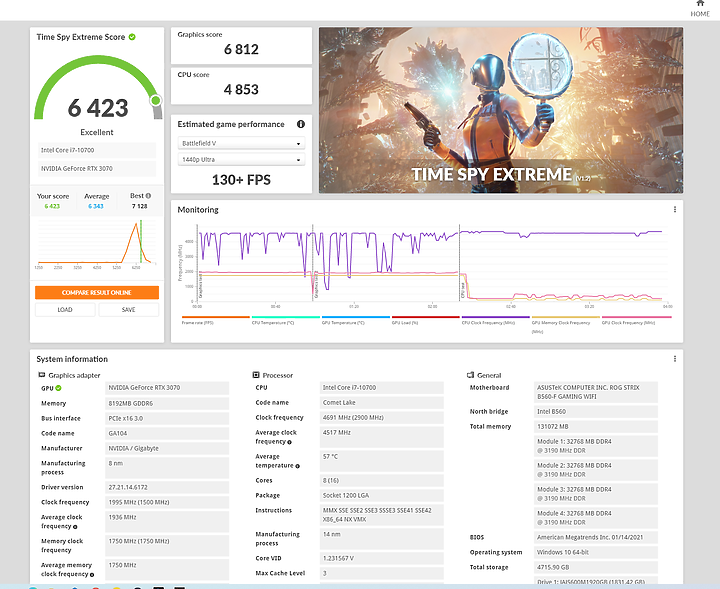Click the Graphics score value 6 812
The width and height of the screenshot is (720, 589).
(241, 49)
